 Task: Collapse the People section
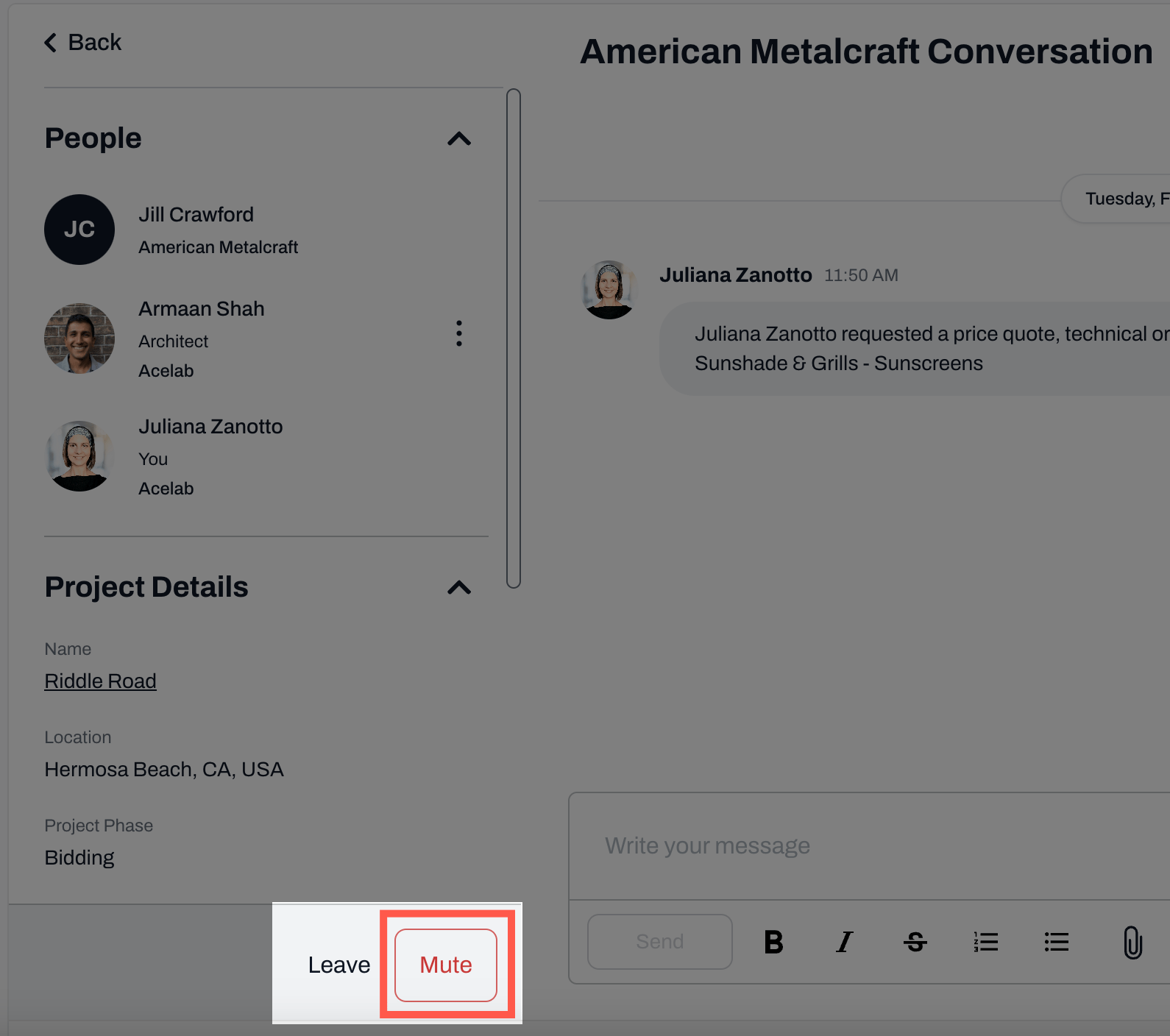click(x=459, y=138)
